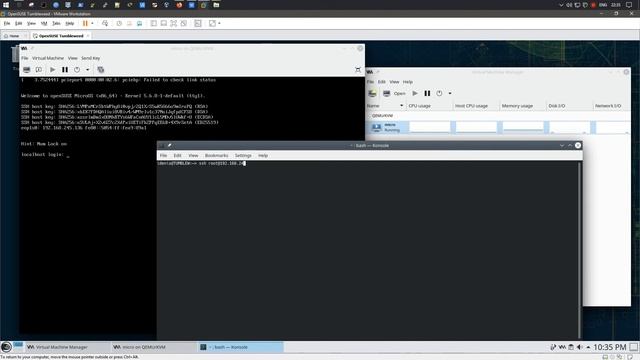This screenshot has width=640, height=360.
Task: Click the VMware suspend (pause) toolbar button
Action: pyautogui.click(x=85, y=23)
